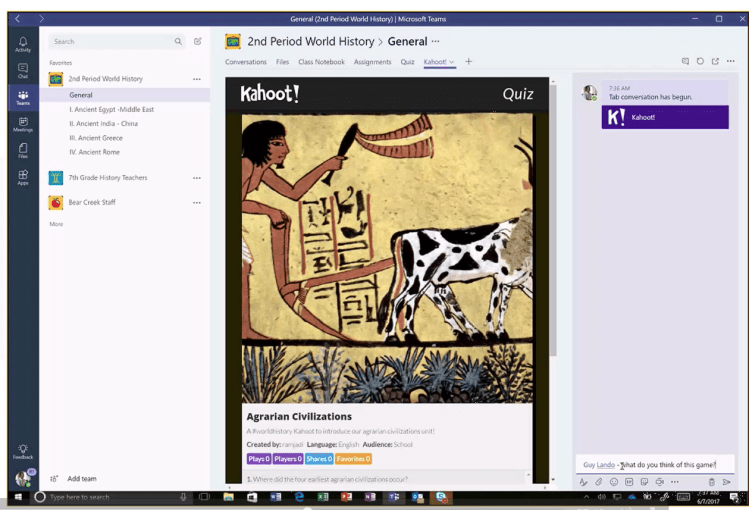Open the General channel options ellipsis in the header

[435, 41]
